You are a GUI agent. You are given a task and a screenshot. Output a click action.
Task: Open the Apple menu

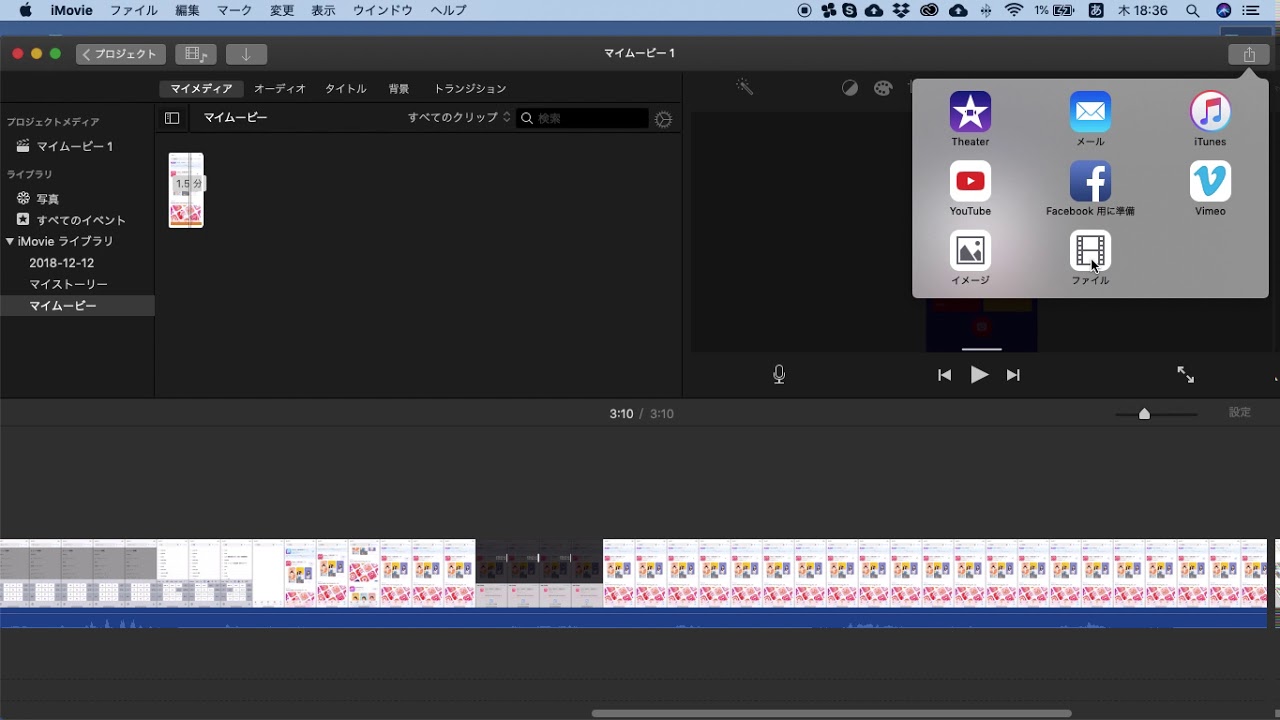(x=25, y=10)
